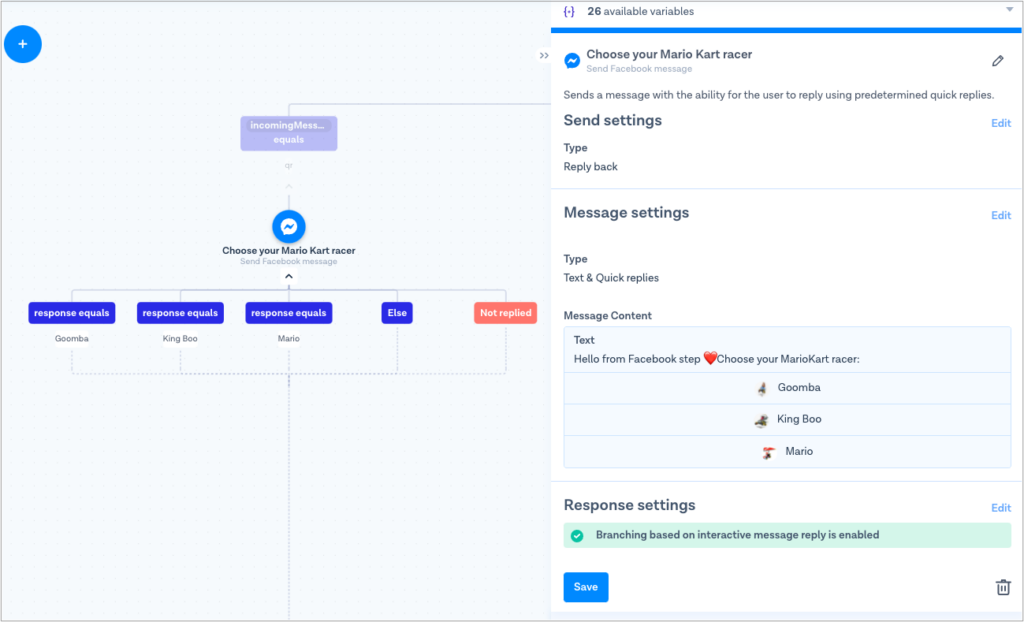Click the trash icon to delete the step
The width and height of the screenshot is (1024, 622).
pyautogui.click(x=1003, y=587)
